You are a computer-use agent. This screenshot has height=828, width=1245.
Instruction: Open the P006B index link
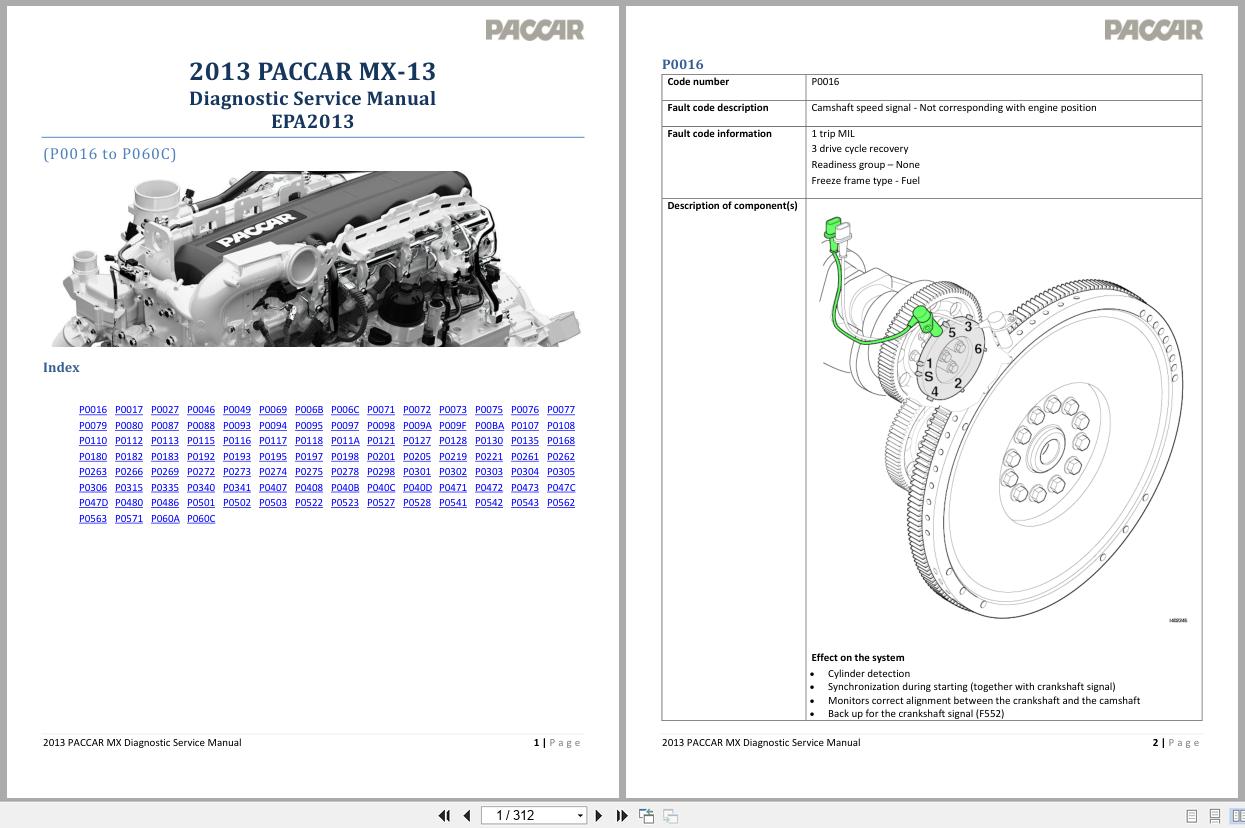point(309,410)
